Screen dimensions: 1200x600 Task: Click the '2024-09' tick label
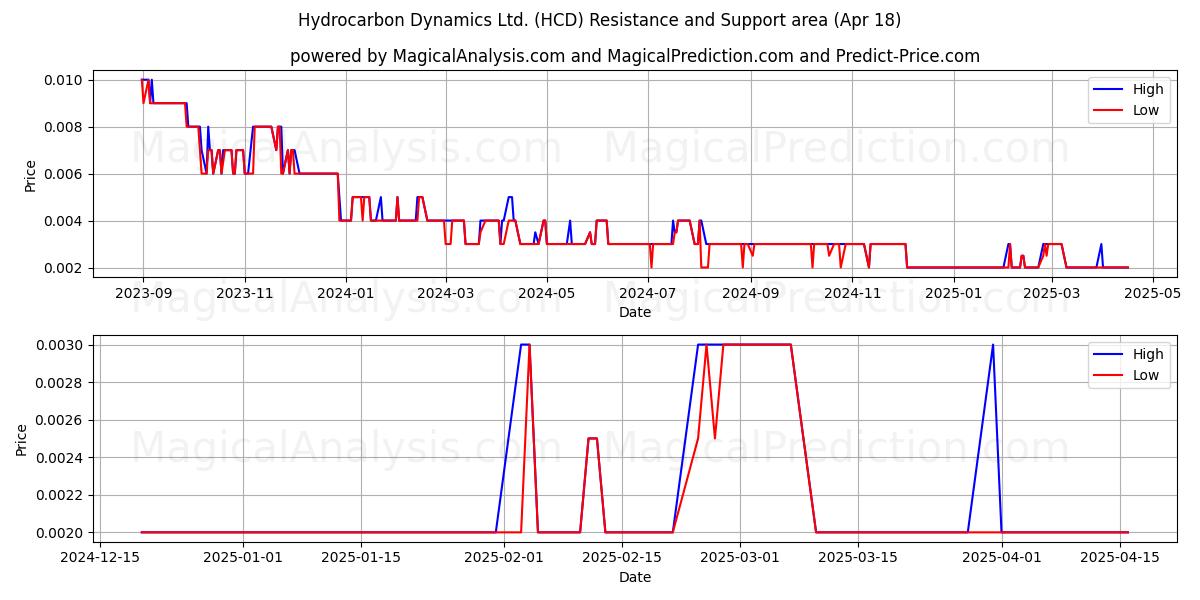pyautogui.click(x=750, y=294)
